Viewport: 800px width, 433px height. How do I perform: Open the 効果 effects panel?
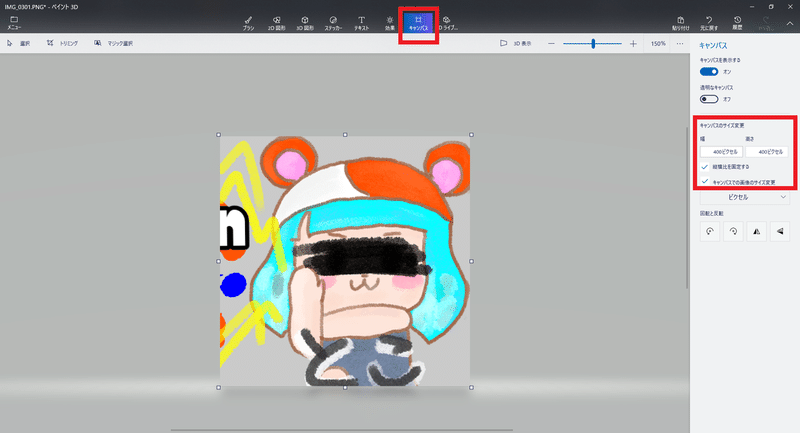point(390,23)
